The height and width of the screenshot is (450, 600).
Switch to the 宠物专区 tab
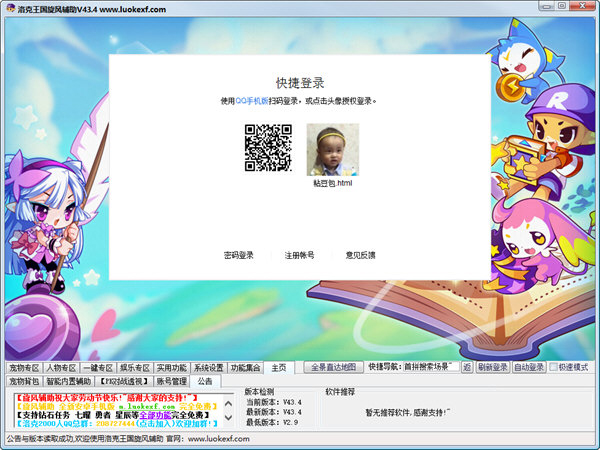[x=23, y=367]
